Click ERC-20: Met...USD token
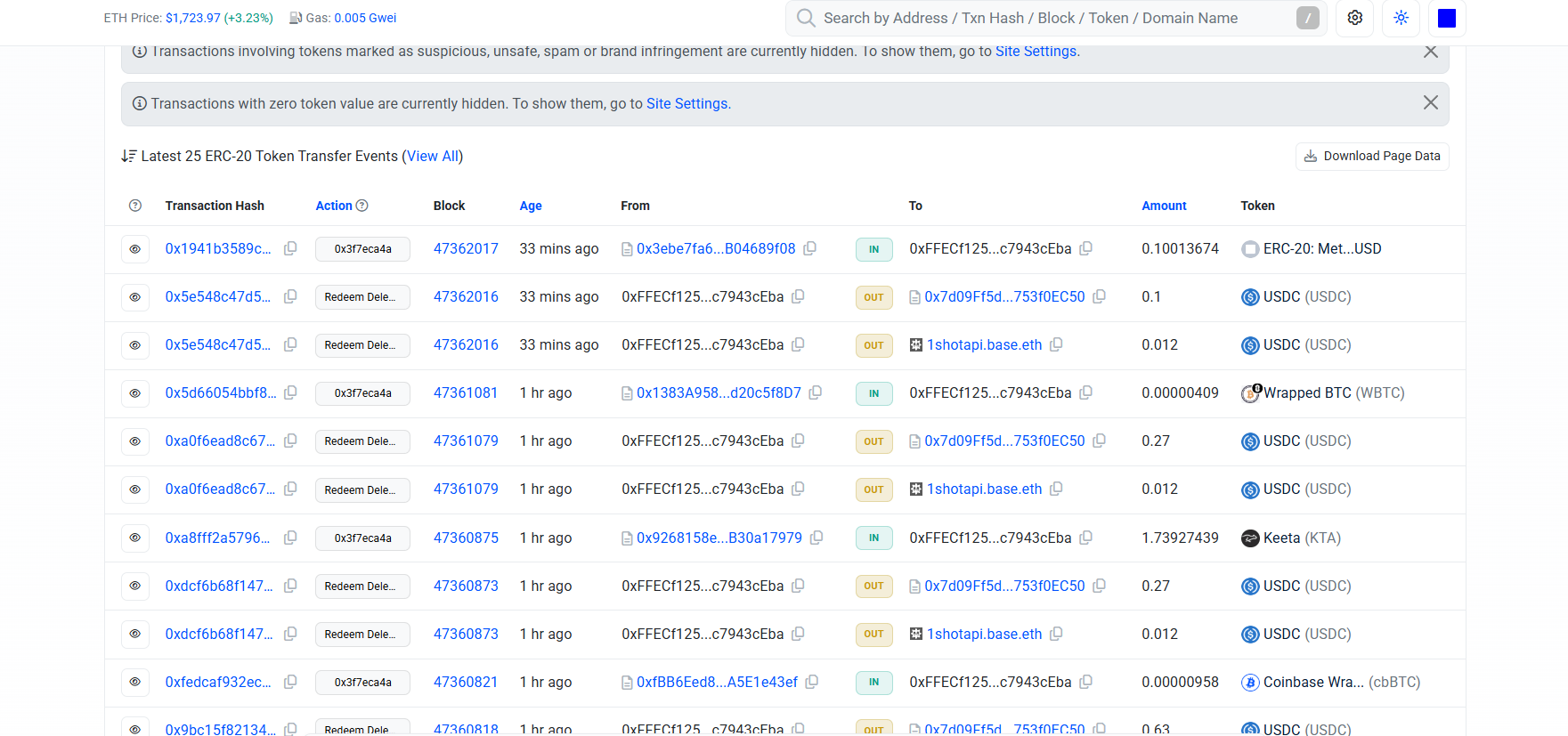The width and height of the screenshot is (1568, 736). point(1322,249)
